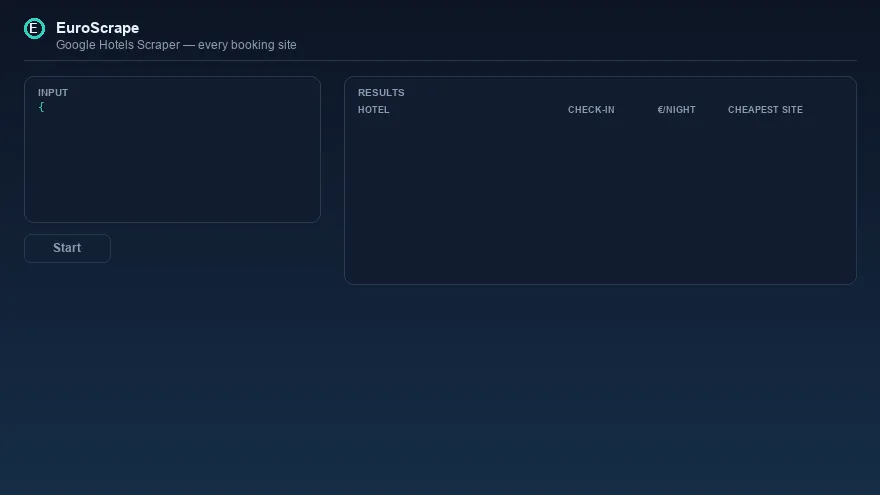
Task: Click the Start button
Action: (67, 248)
